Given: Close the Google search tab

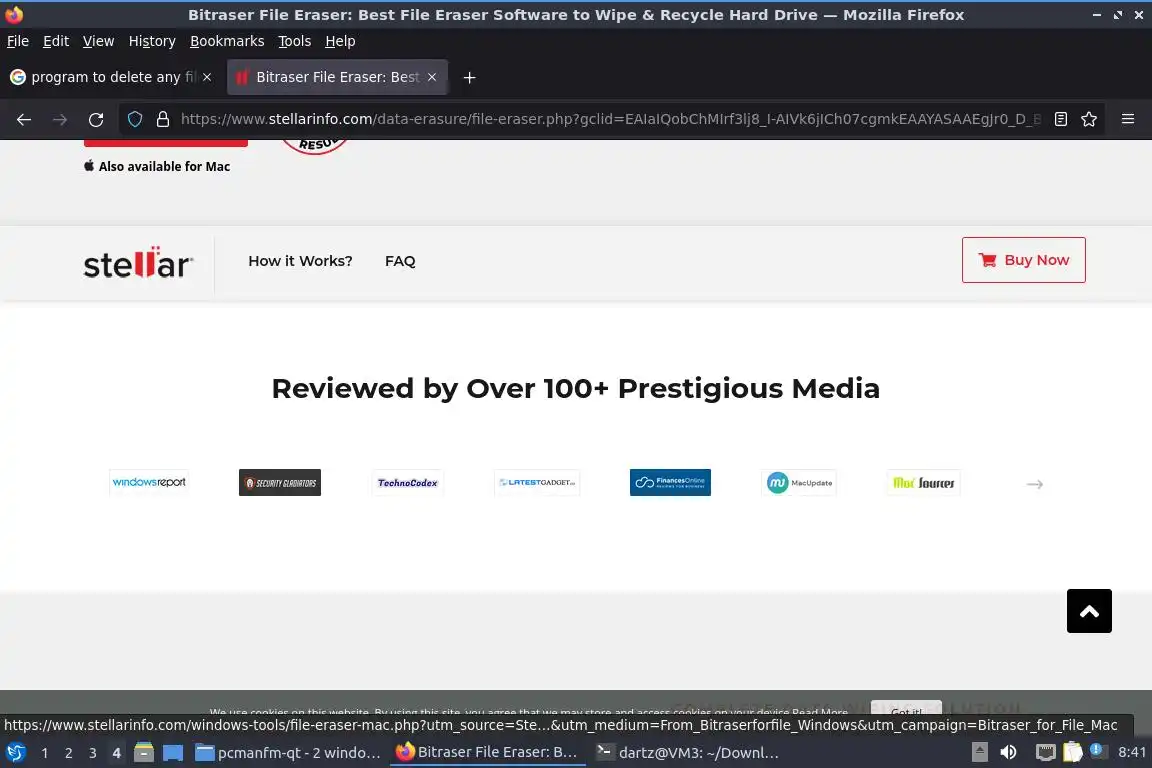Looking at the screenshot, I should click(207, 77).
